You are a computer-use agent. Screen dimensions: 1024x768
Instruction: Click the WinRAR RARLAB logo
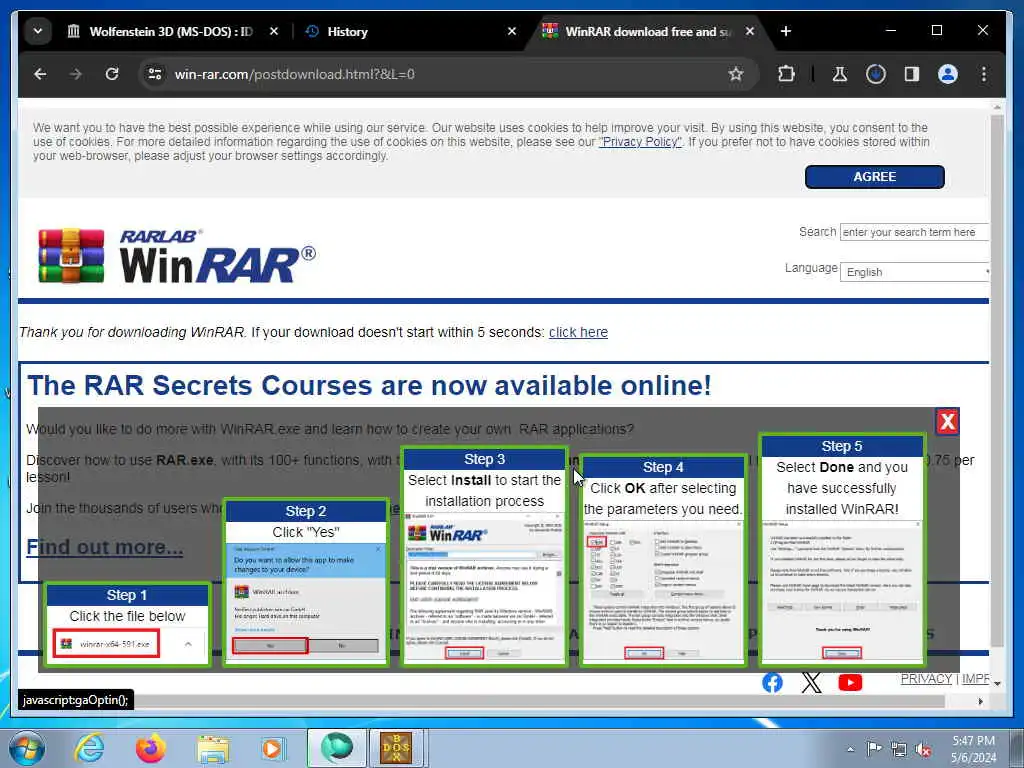[x=177, y=255]
